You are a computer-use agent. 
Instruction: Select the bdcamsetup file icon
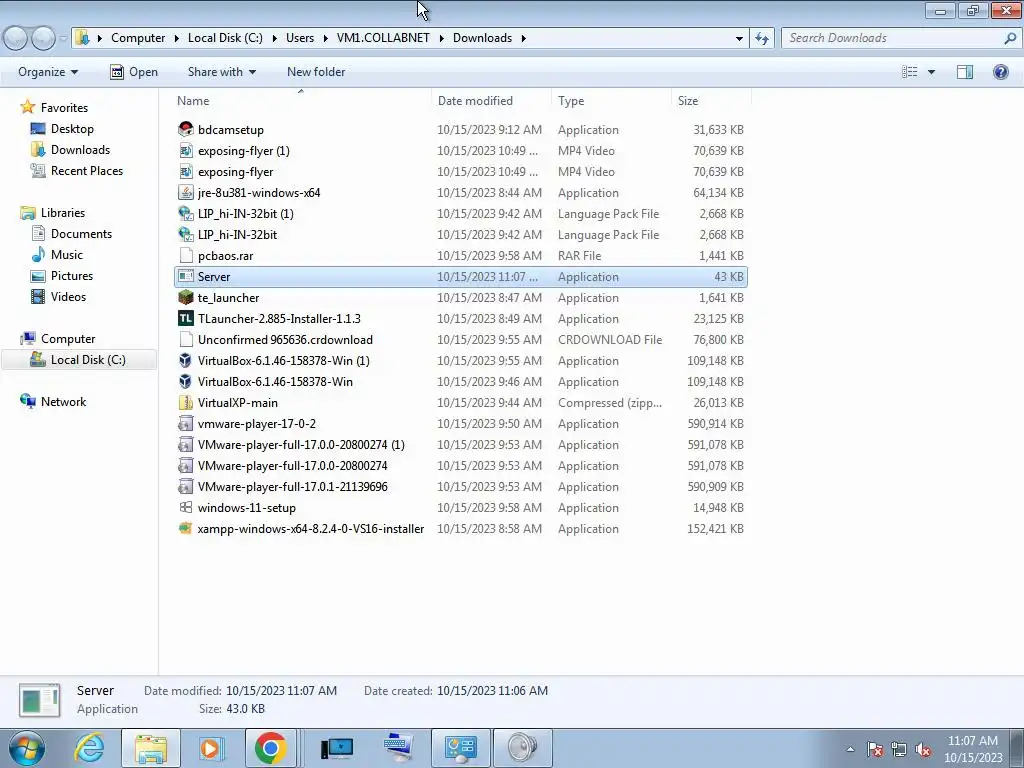[185, 129]
